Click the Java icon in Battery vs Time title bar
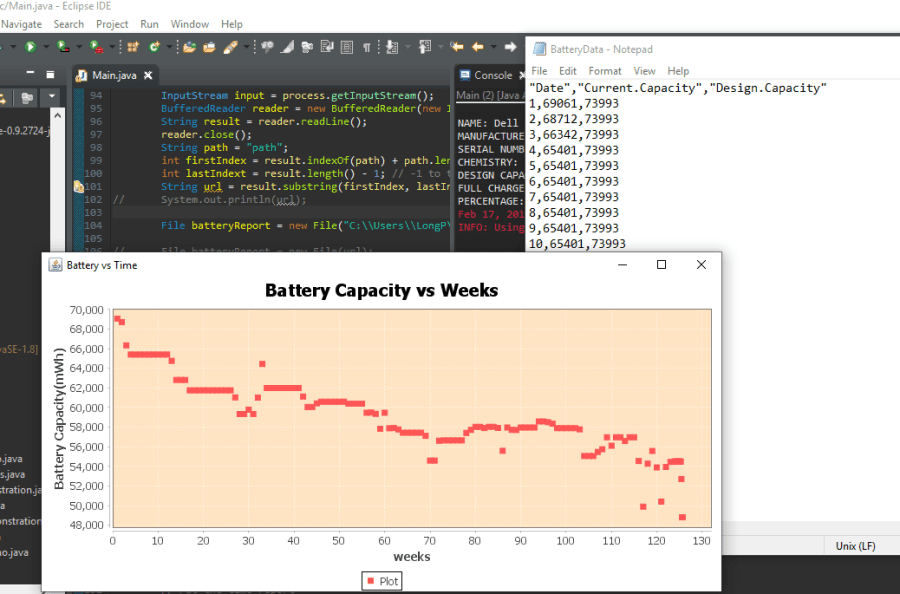This screenshot has width=900, height=594. click(x=55, y=265)
